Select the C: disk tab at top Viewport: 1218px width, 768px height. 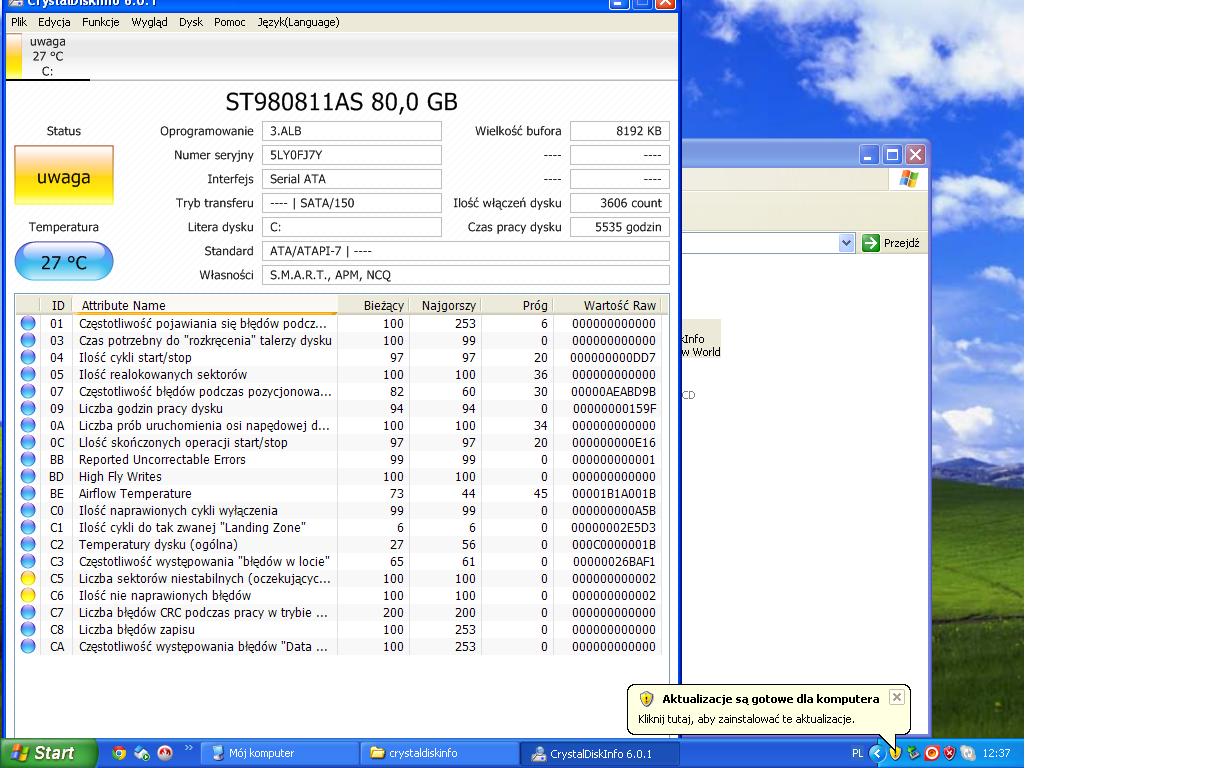(47, 56)
